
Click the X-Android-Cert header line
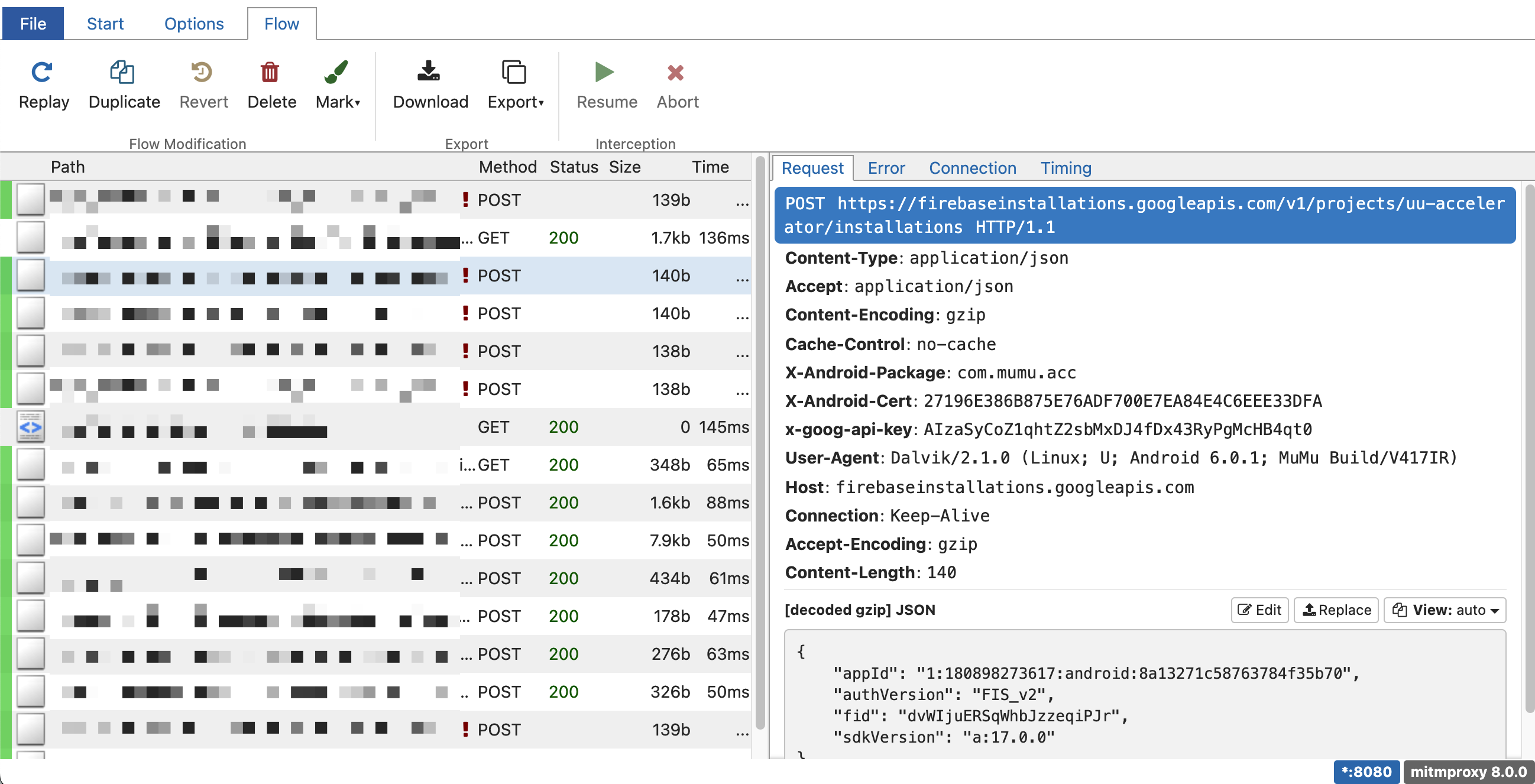tap(1053, 401)
